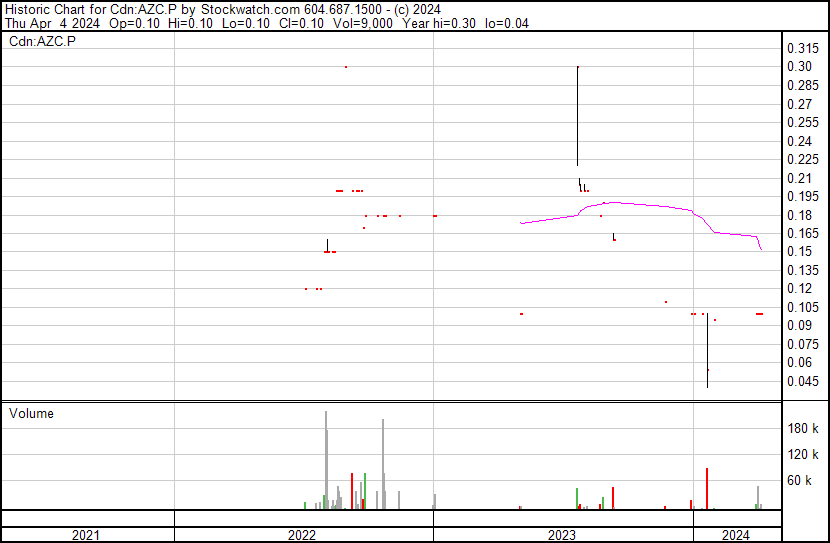Click the 0.165 price axis label
Screen dimensions: 830x543
[x=802, y=233]
